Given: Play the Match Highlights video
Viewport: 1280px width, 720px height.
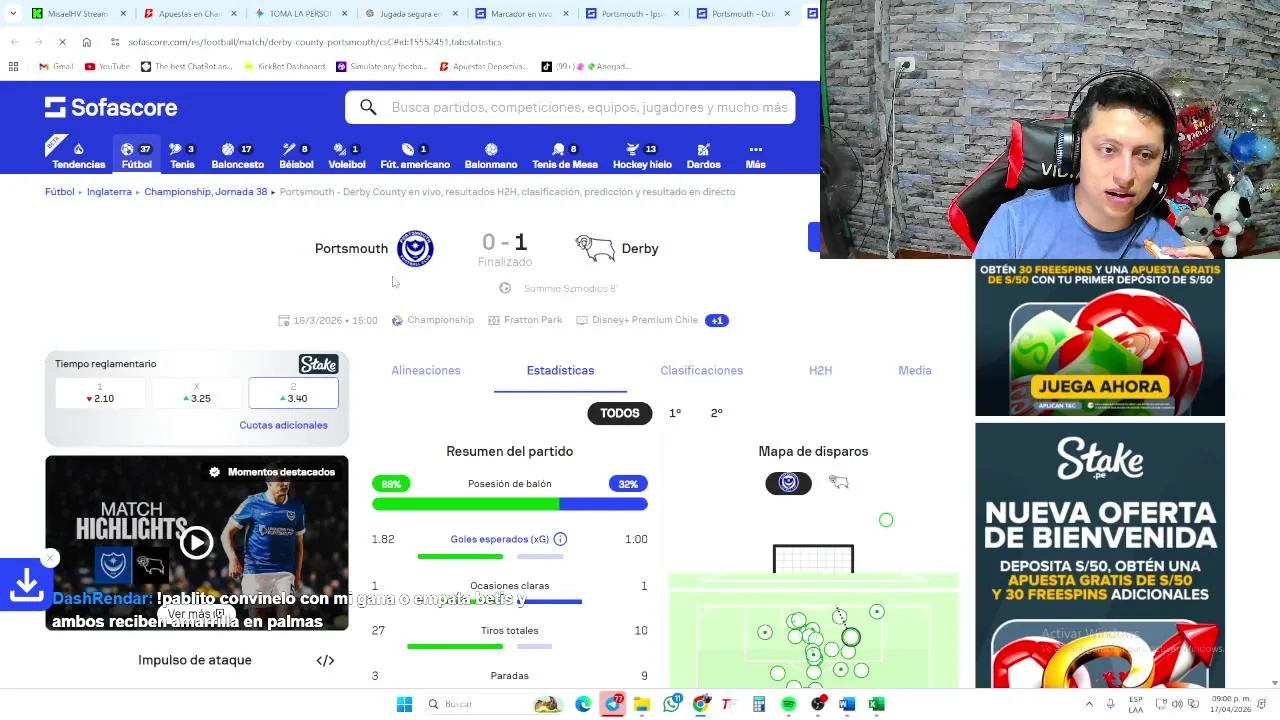Looking at the screenshot, I should 197,542.
